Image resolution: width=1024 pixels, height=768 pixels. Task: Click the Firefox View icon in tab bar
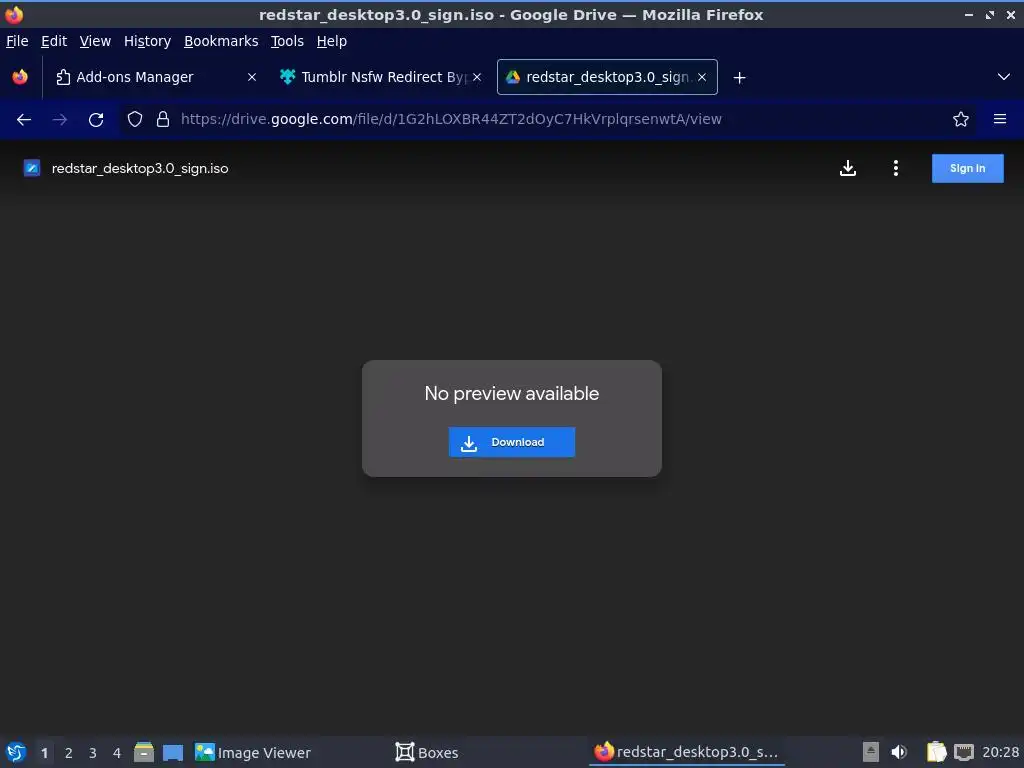point(20,77)
